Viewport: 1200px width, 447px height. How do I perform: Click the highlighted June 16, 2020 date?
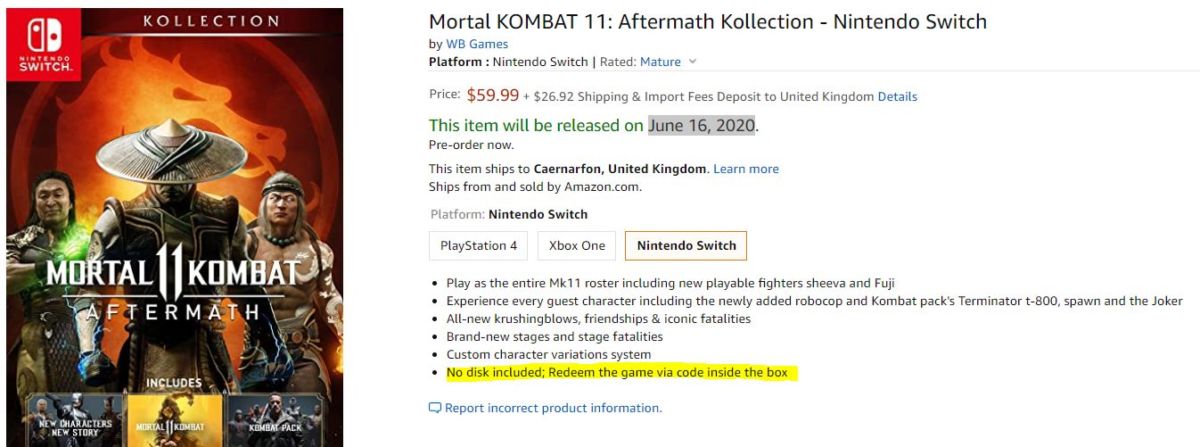(x=701, y=126)
